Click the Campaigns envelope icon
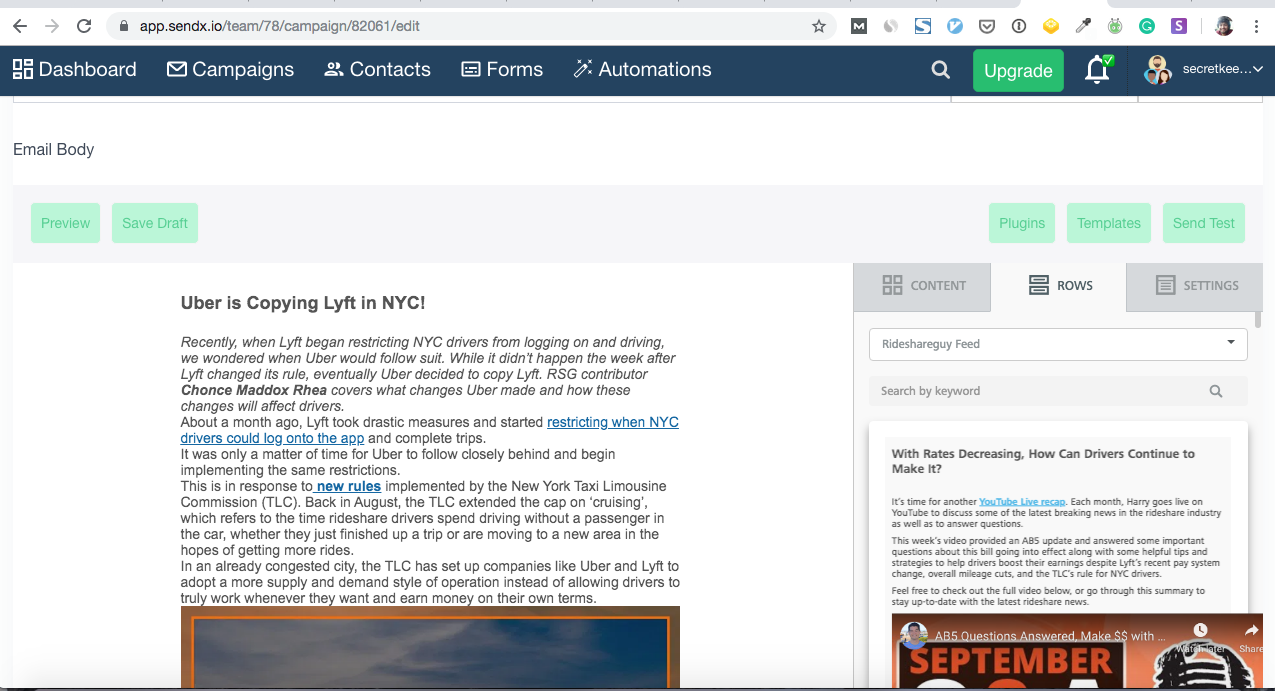Screen dimensions: 1275x691 177,69
